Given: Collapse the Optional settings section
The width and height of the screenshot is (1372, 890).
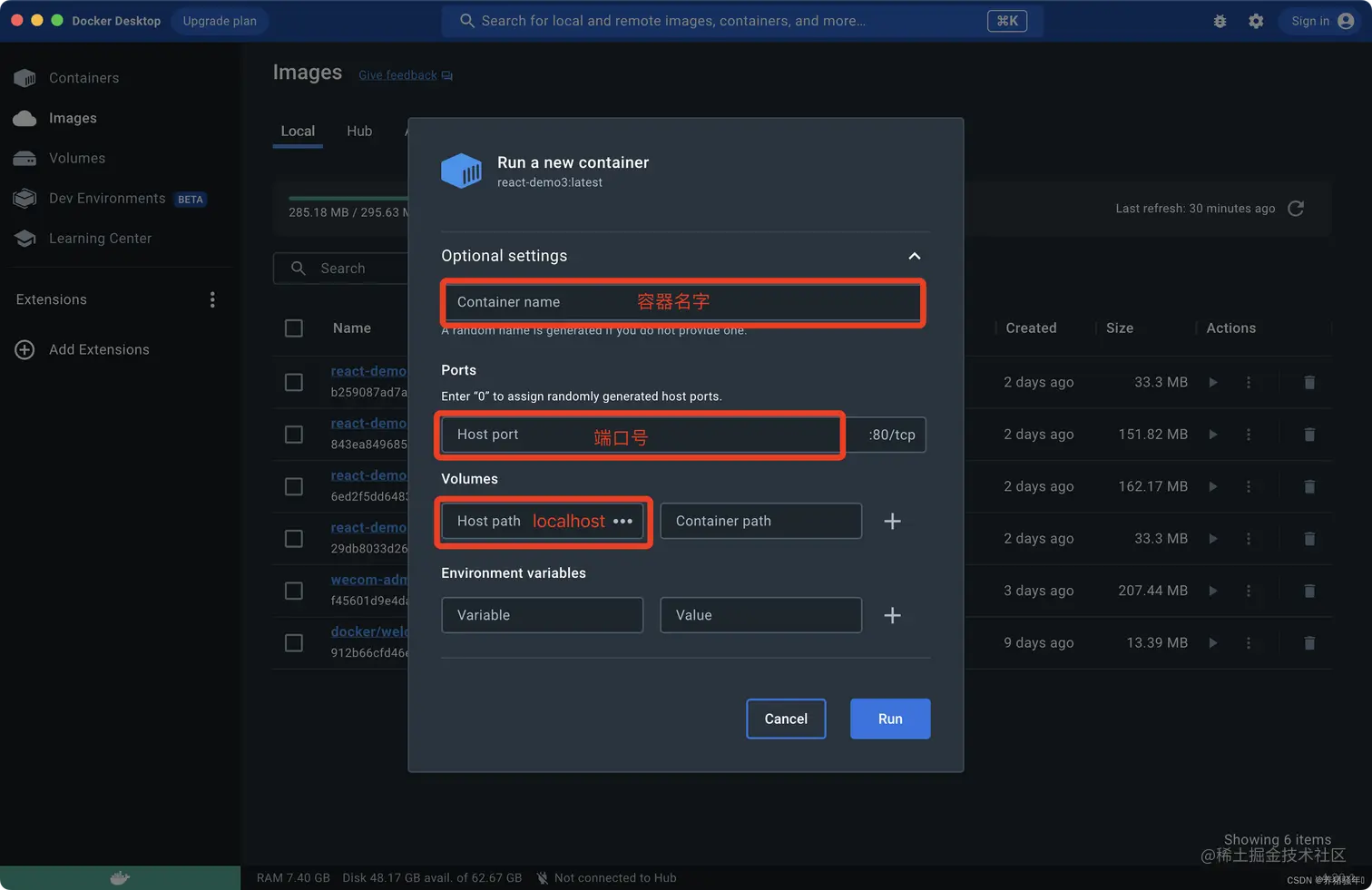Looking at the screenshot, I should coord(914,256).
